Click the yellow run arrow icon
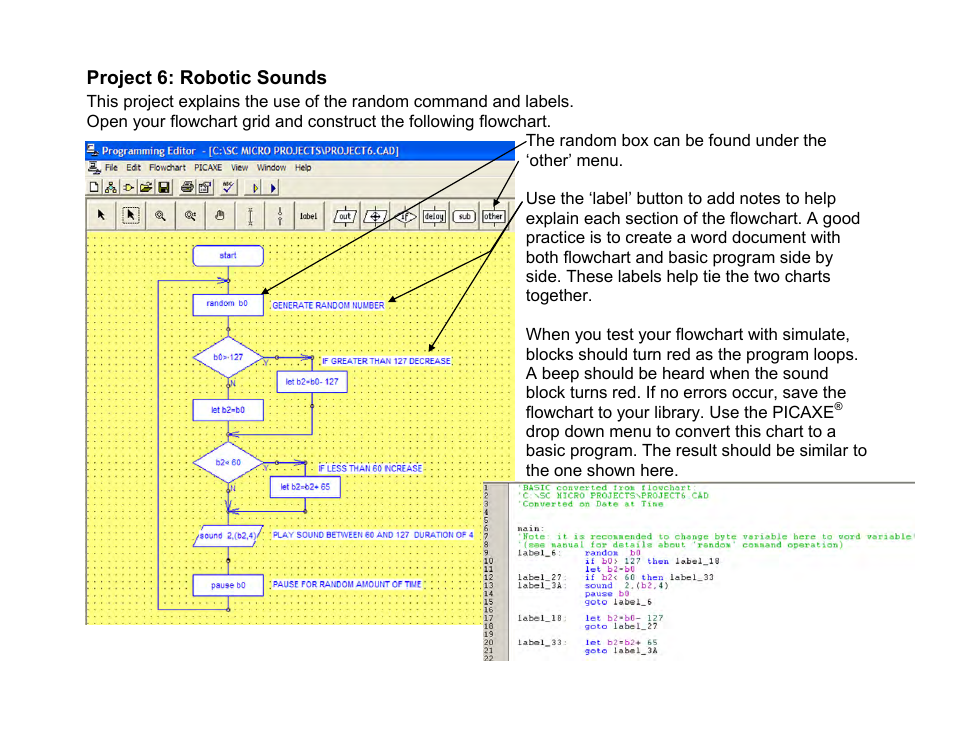Screen dimensions: 954x738 (x=256, y=188)
